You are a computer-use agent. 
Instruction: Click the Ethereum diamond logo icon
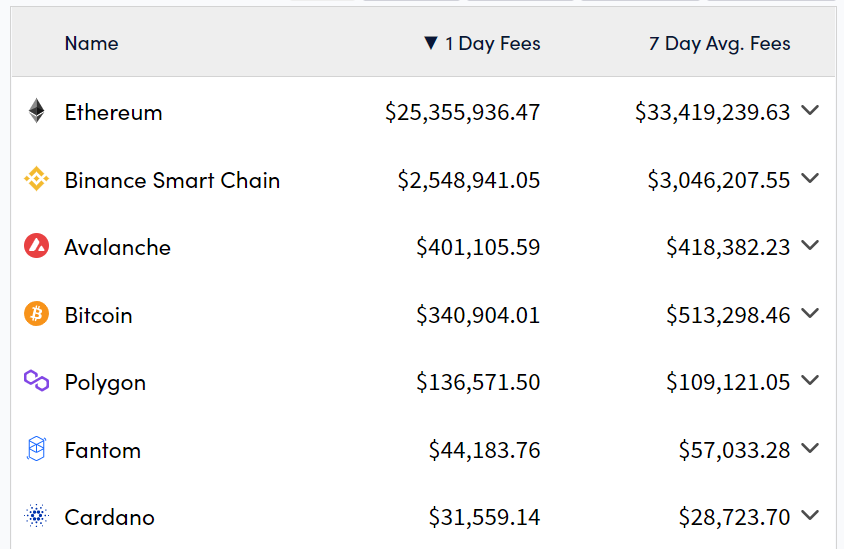(x=37, y=111)
